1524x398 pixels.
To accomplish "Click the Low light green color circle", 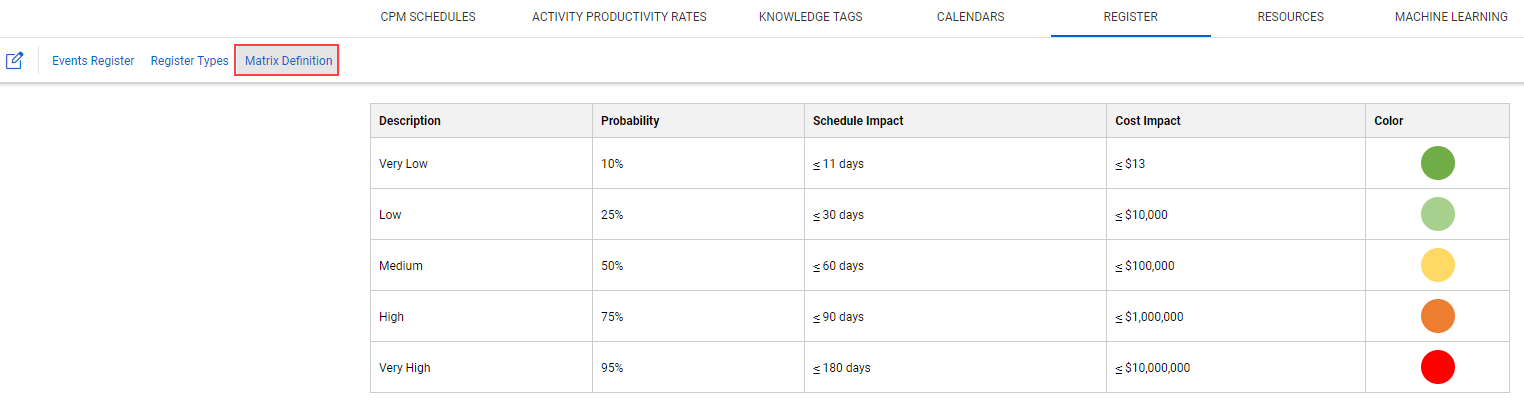I will tap(1437, 214).
